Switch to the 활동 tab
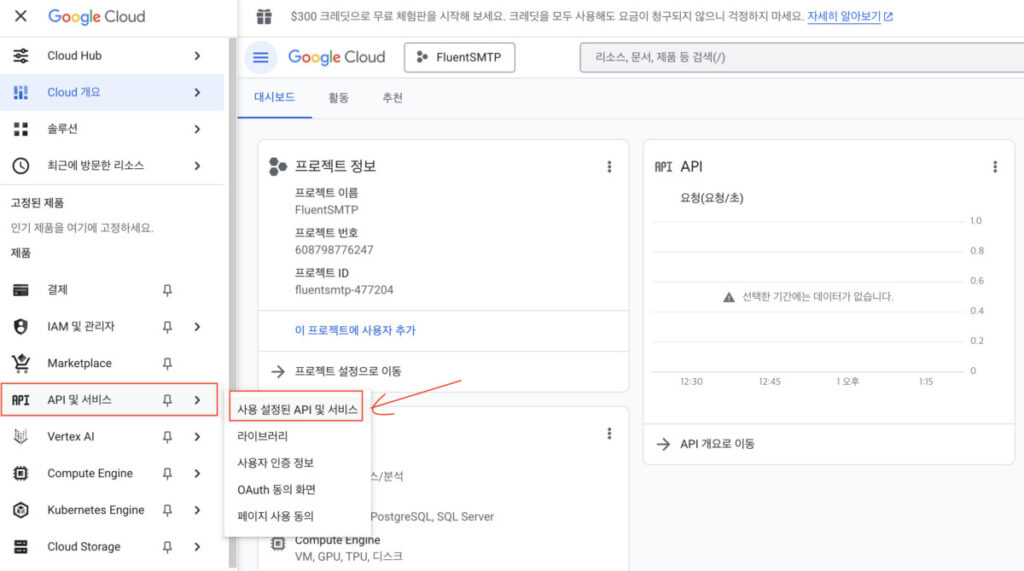This screenshot has height=571, width=1024. coord(338,97)
